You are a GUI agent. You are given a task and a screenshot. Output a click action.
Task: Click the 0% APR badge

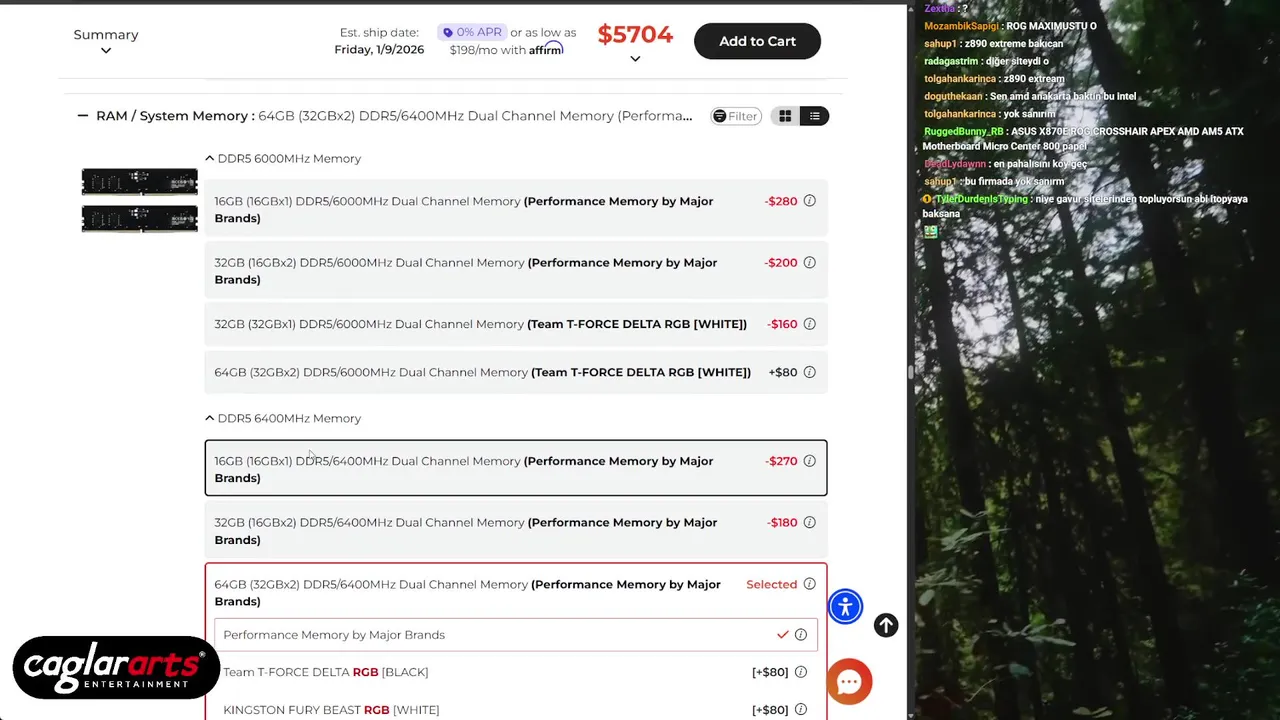tap(472, 32)
